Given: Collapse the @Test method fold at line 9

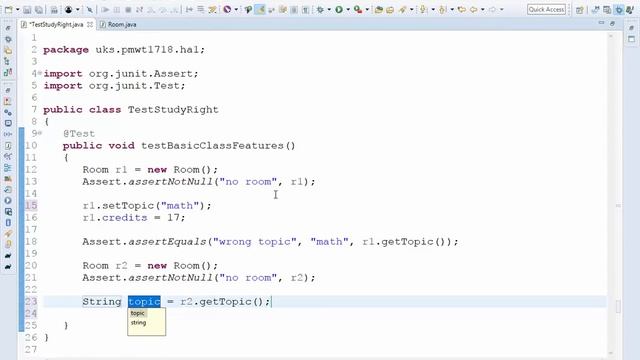Looking at the screenshot, I should click(40, 133).
